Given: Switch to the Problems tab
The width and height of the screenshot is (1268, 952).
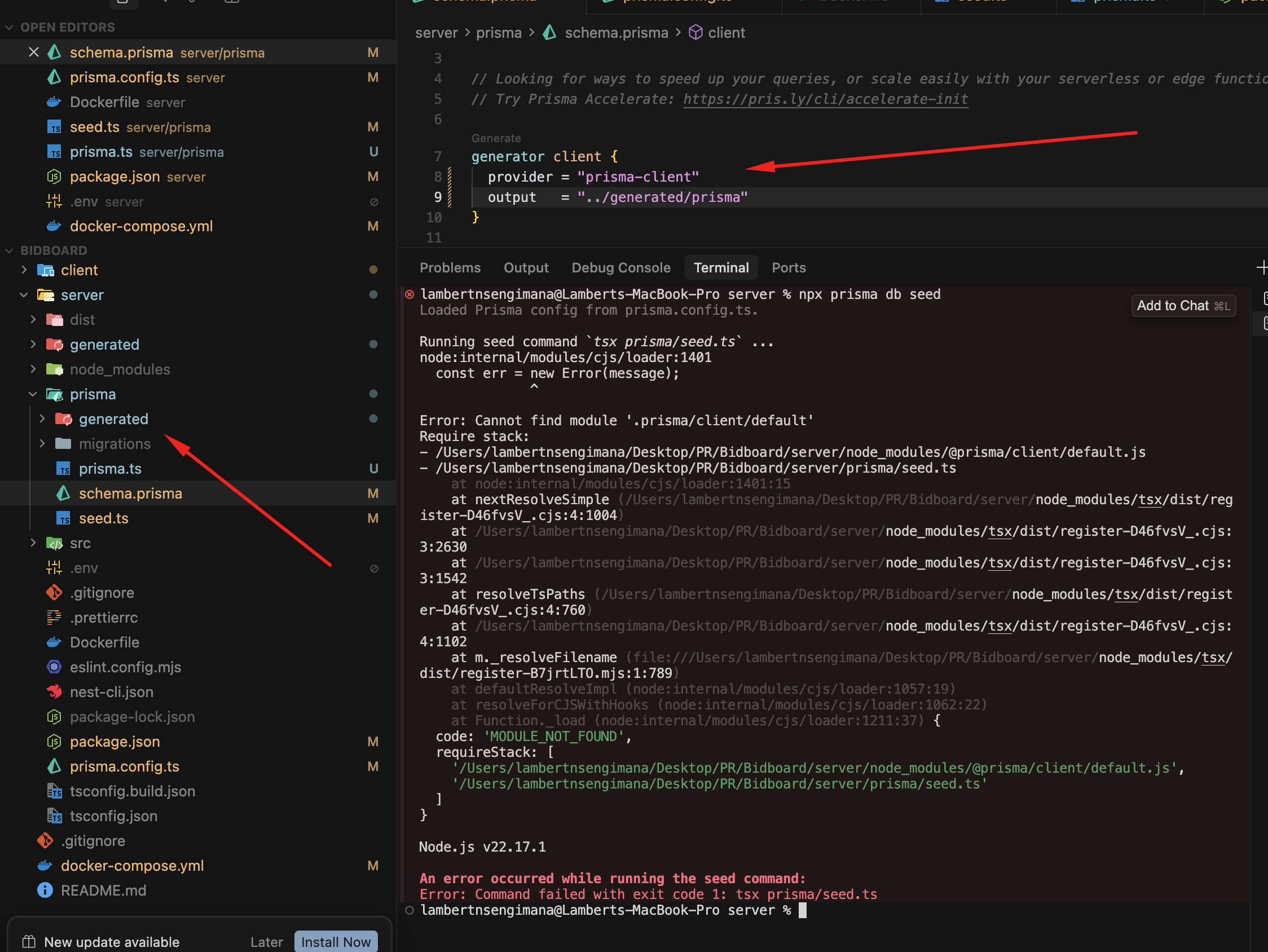Looking at the screenshot, I should 450,268.
